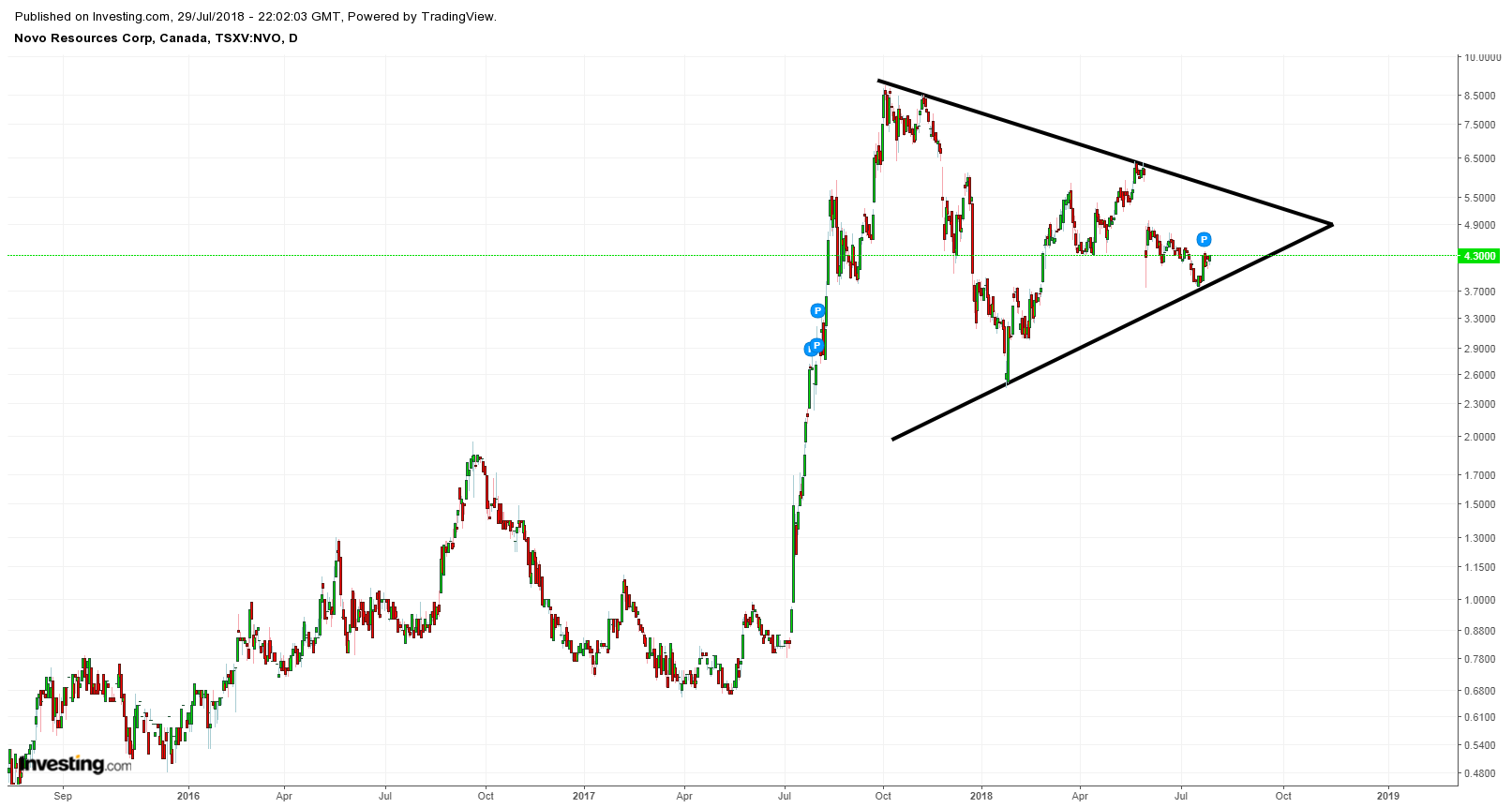This screenshot has width=1512, height=808.
Task: Click the chart title 'Novo Resources Corp, Canada, TSXV:NVO, D'
Action: (157, 38)
